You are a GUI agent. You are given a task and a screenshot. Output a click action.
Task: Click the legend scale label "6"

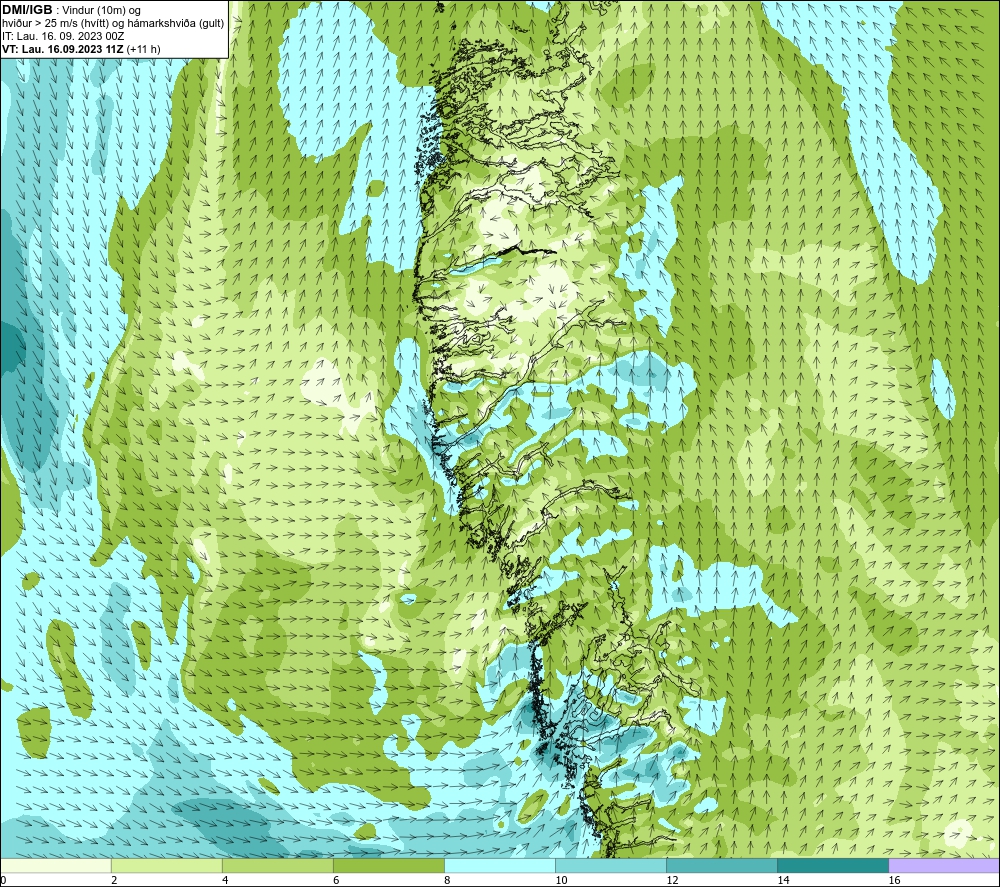tap(336, 881)
